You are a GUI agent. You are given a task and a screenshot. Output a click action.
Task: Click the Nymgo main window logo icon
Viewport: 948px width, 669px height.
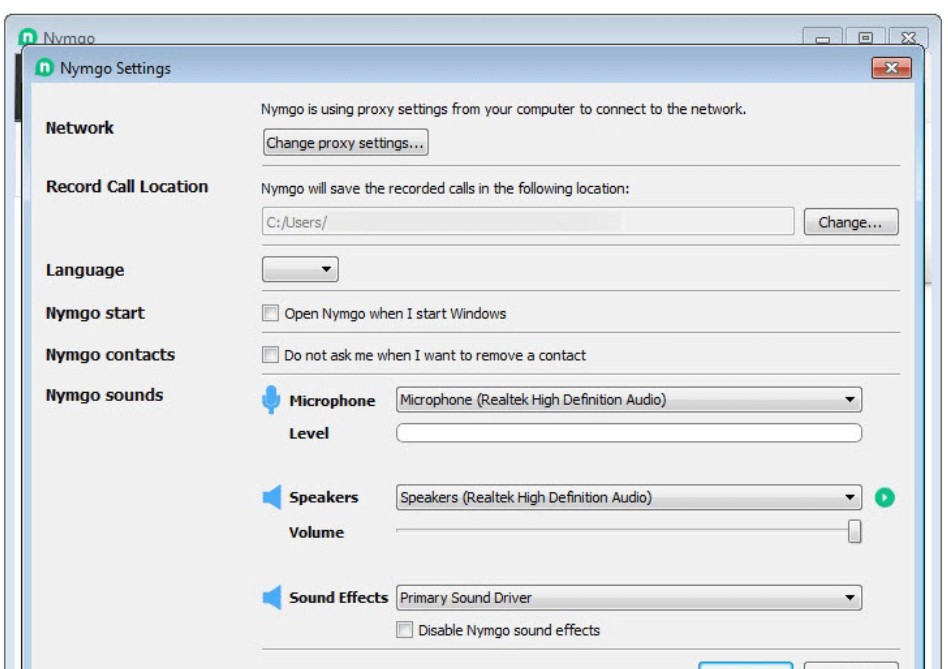(x=28, y=37)
